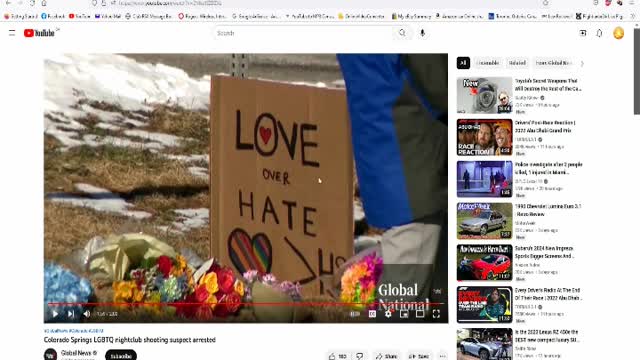Viewport: 640px width, 360px height.
Task: Click the video title text
Action: pyautogui.click(x=130, y=340)
